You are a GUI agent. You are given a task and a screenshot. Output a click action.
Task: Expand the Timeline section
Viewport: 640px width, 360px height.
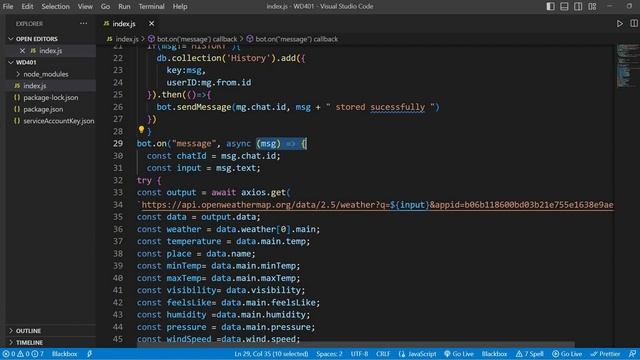[x=29, y=342]
